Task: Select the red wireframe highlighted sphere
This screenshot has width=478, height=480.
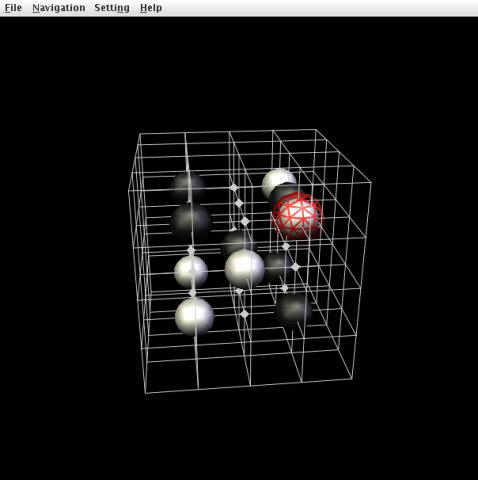Action: coord(298,215)
